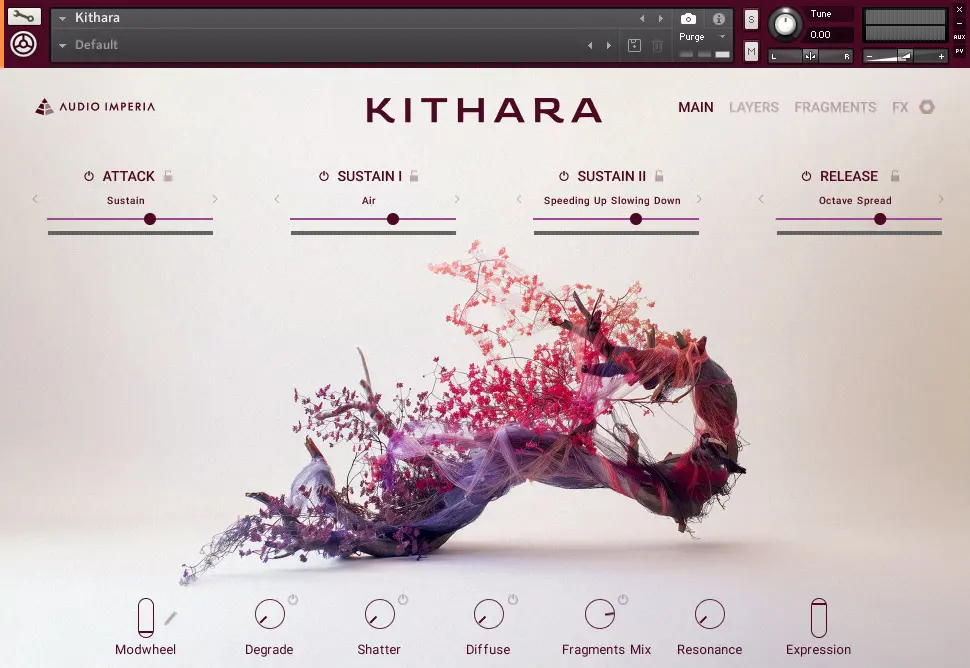
Task: Delete the snapshot with the trash icon
Action: (x=658, y=45)
